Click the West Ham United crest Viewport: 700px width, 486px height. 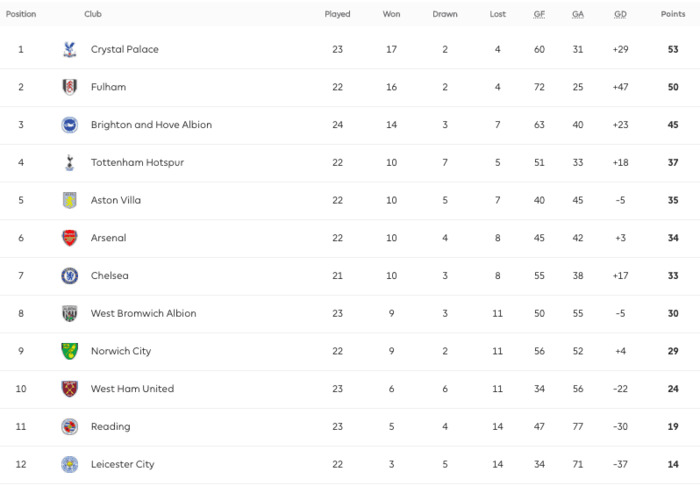click(70, 389)
